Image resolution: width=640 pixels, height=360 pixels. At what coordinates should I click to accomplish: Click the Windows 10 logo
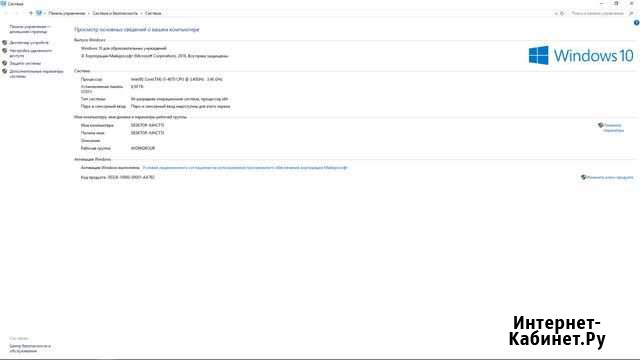point(581,56)
